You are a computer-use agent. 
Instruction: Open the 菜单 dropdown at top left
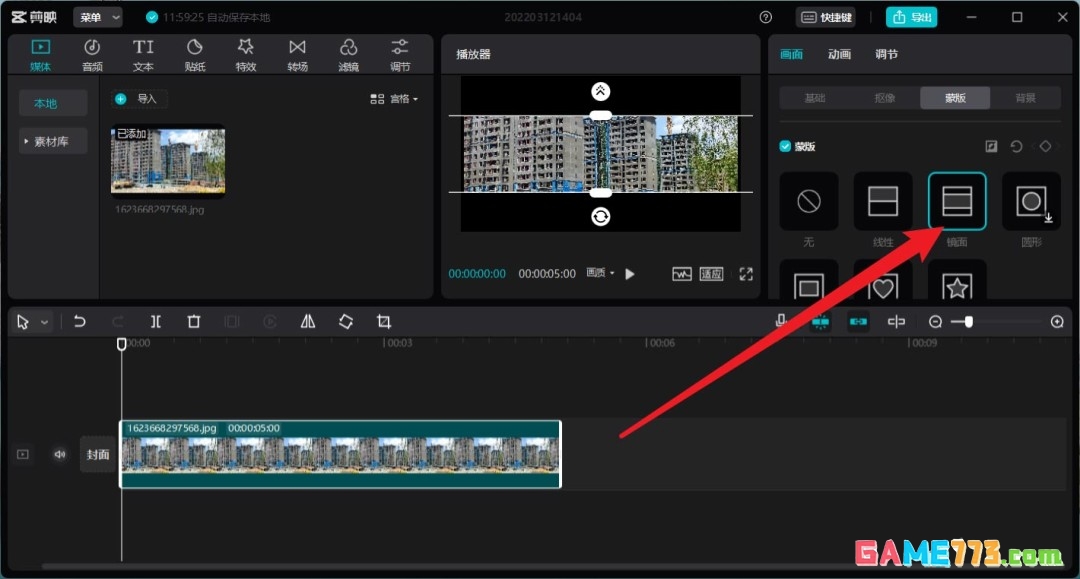(97, 16)
